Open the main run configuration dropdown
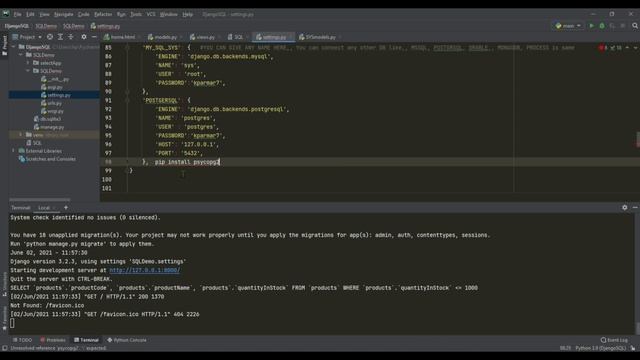 pos(568,26)
